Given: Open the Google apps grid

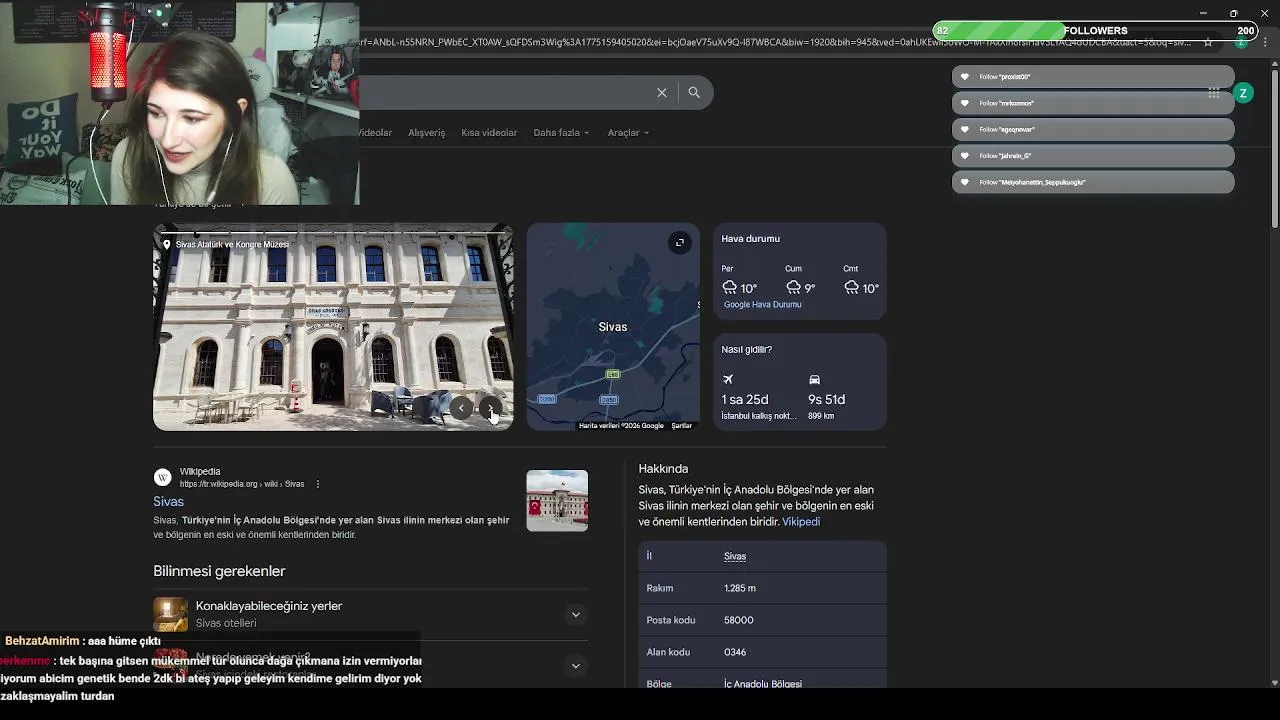Looking at the screenshot, I should pos(1214,93).
